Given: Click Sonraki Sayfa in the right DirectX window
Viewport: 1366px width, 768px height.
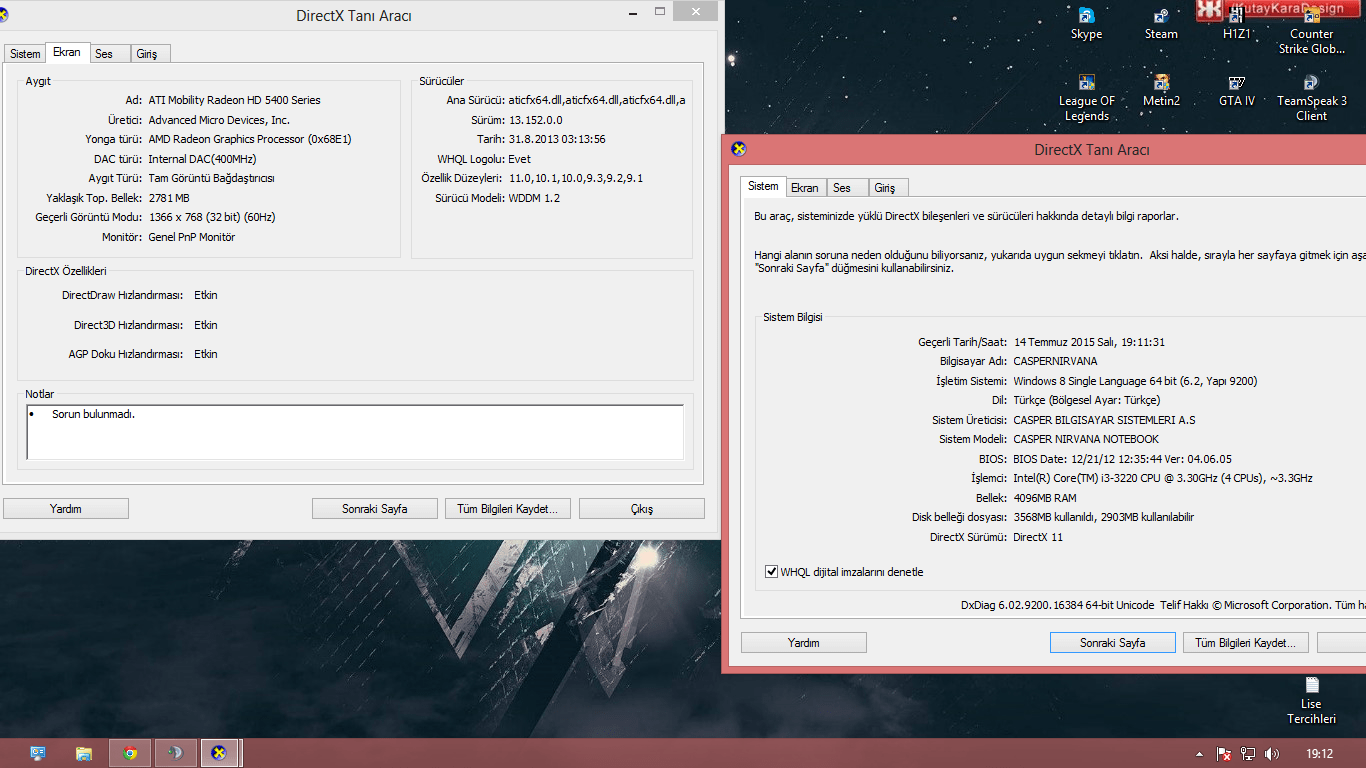Looking at the screenshot, I should coord(1113,643).
